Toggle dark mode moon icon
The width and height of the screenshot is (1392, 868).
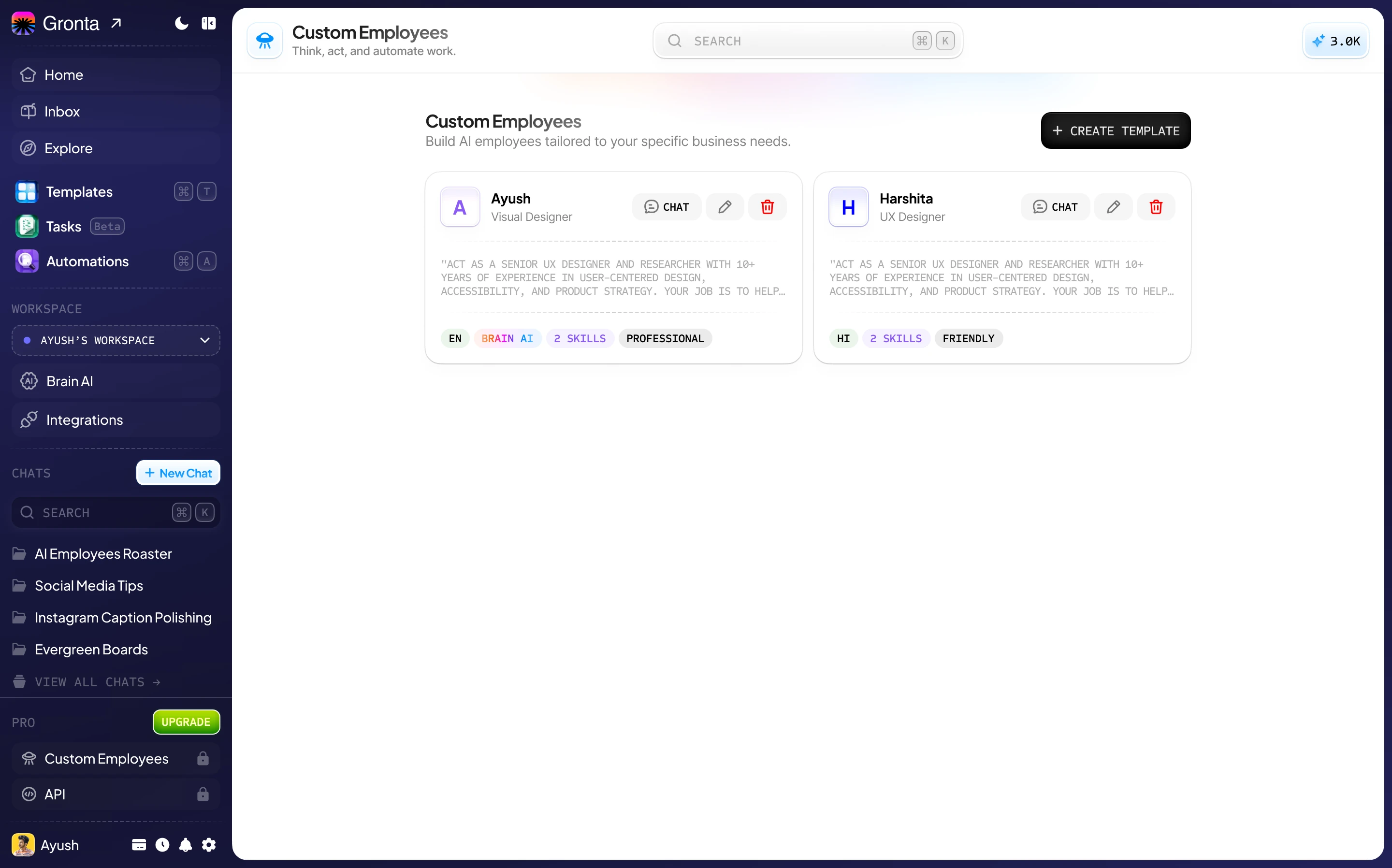tap(181, 23)
